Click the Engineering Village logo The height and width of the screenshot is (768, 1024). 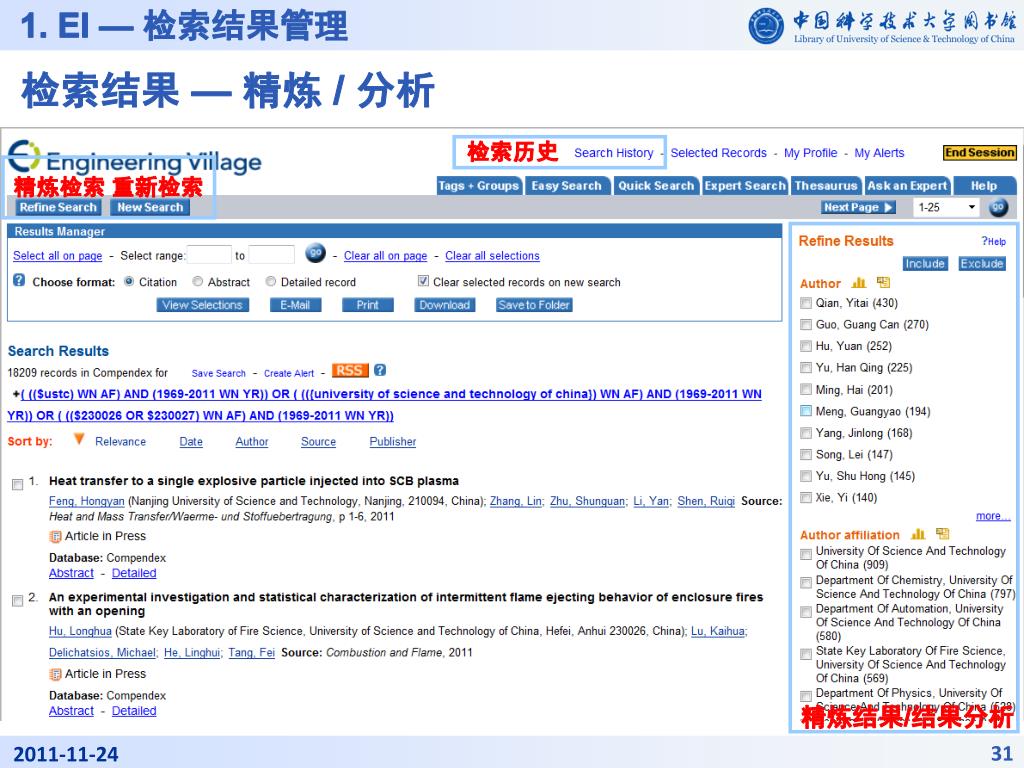point(135,157)
